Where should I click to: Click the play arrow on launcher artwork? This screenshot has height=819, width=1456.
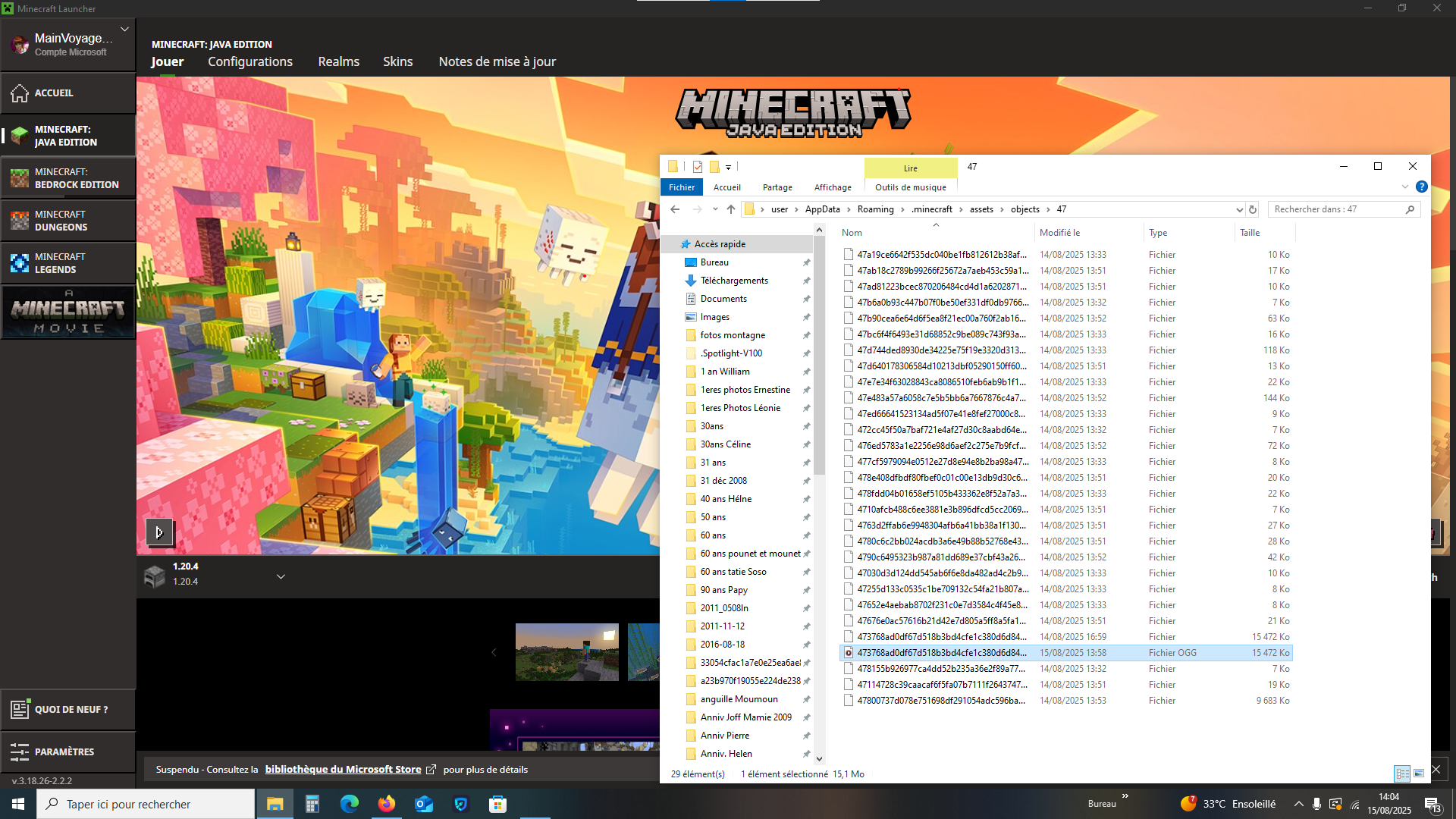tap(159, 532)
